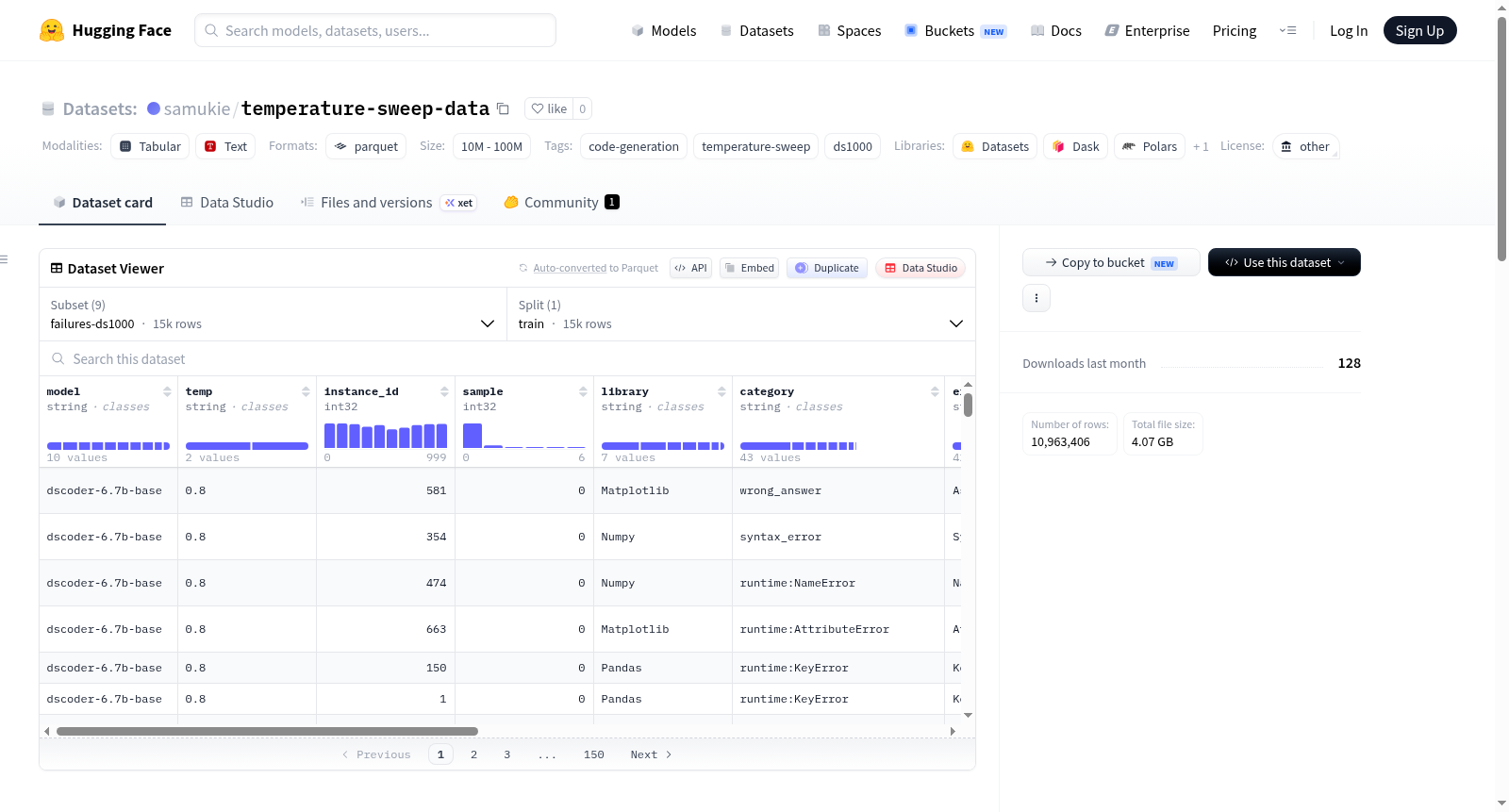Screen dimensions: 1509x812
Task: Click the samukie user avatar
Action: pos(154,108)
